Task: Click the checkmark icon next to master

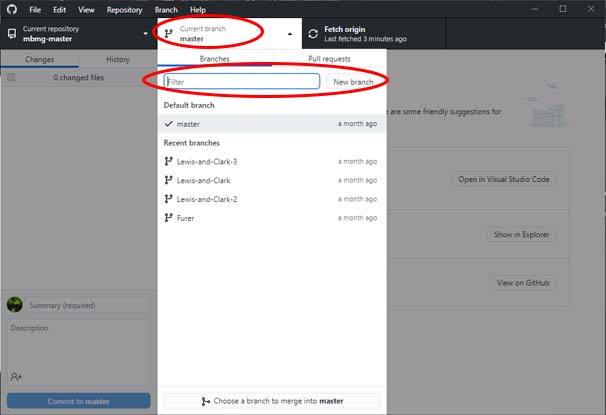Action: (168, 124)
